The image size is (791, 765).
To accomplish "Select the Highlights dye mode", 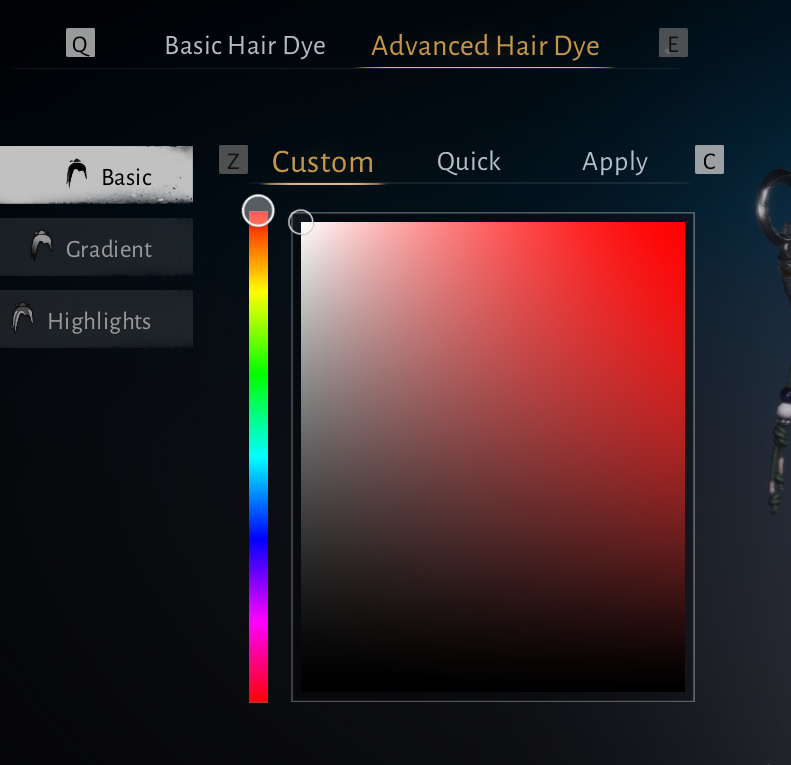I will [96, 319].
